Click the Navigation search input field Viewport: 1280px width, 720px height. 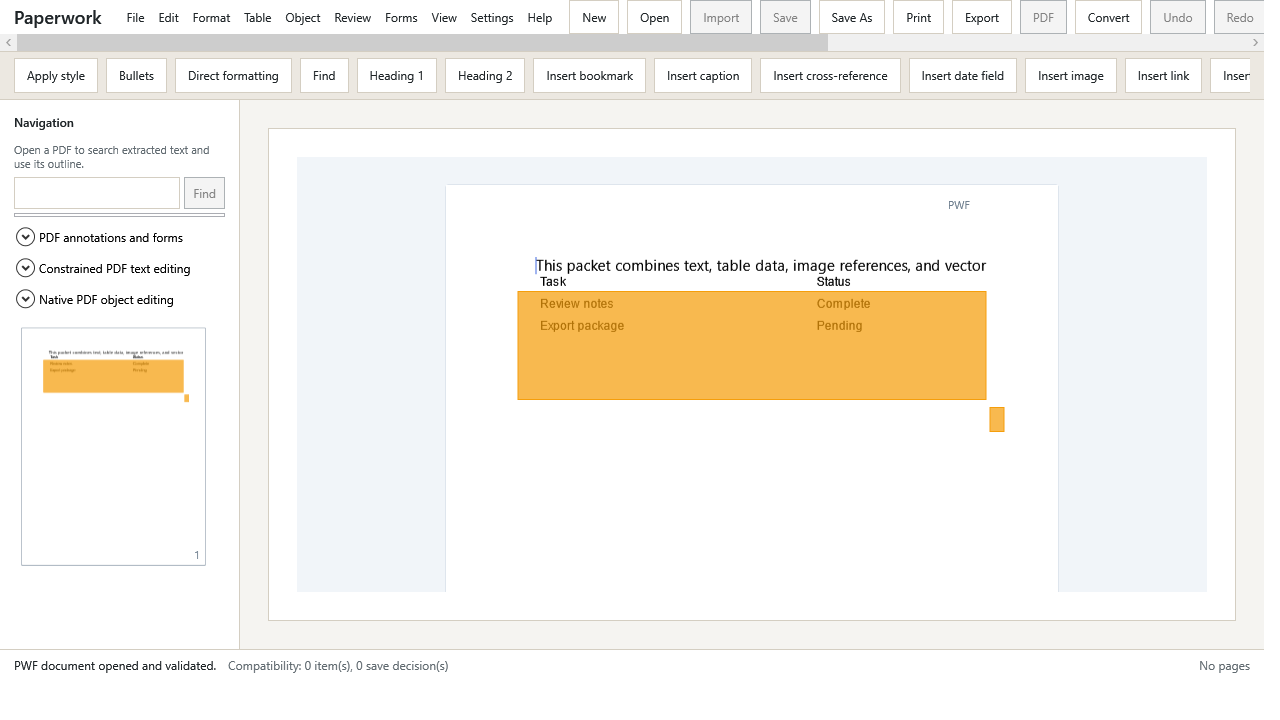[x=97, y=193]
